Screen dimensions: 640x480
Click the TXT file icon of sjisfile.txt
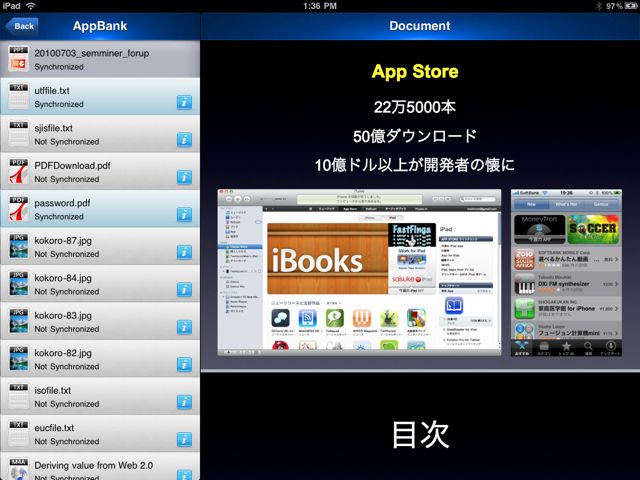19,134
